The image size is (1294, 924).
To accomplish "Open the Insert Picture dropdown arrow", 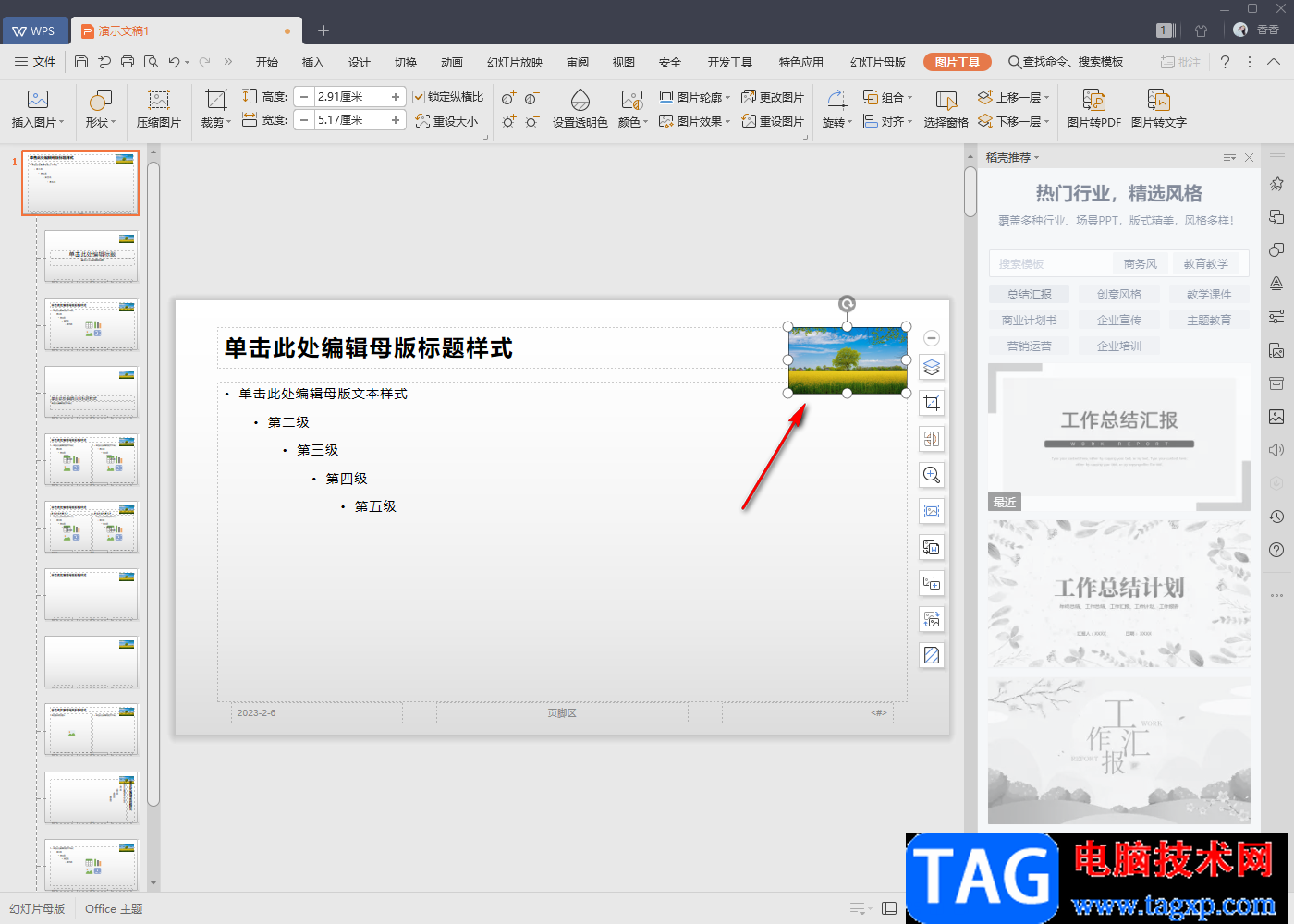I will point(62,122).
